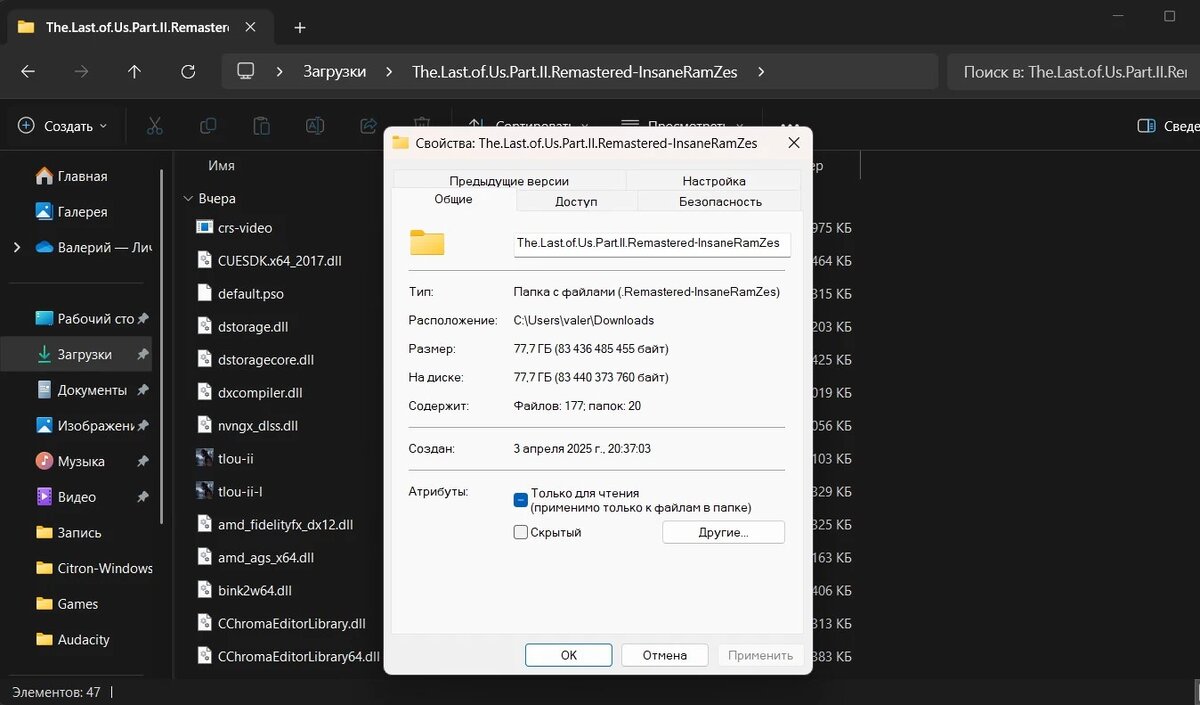Edit the folder name field
Screen dimensions: 1200x705
tap(652, 244)
